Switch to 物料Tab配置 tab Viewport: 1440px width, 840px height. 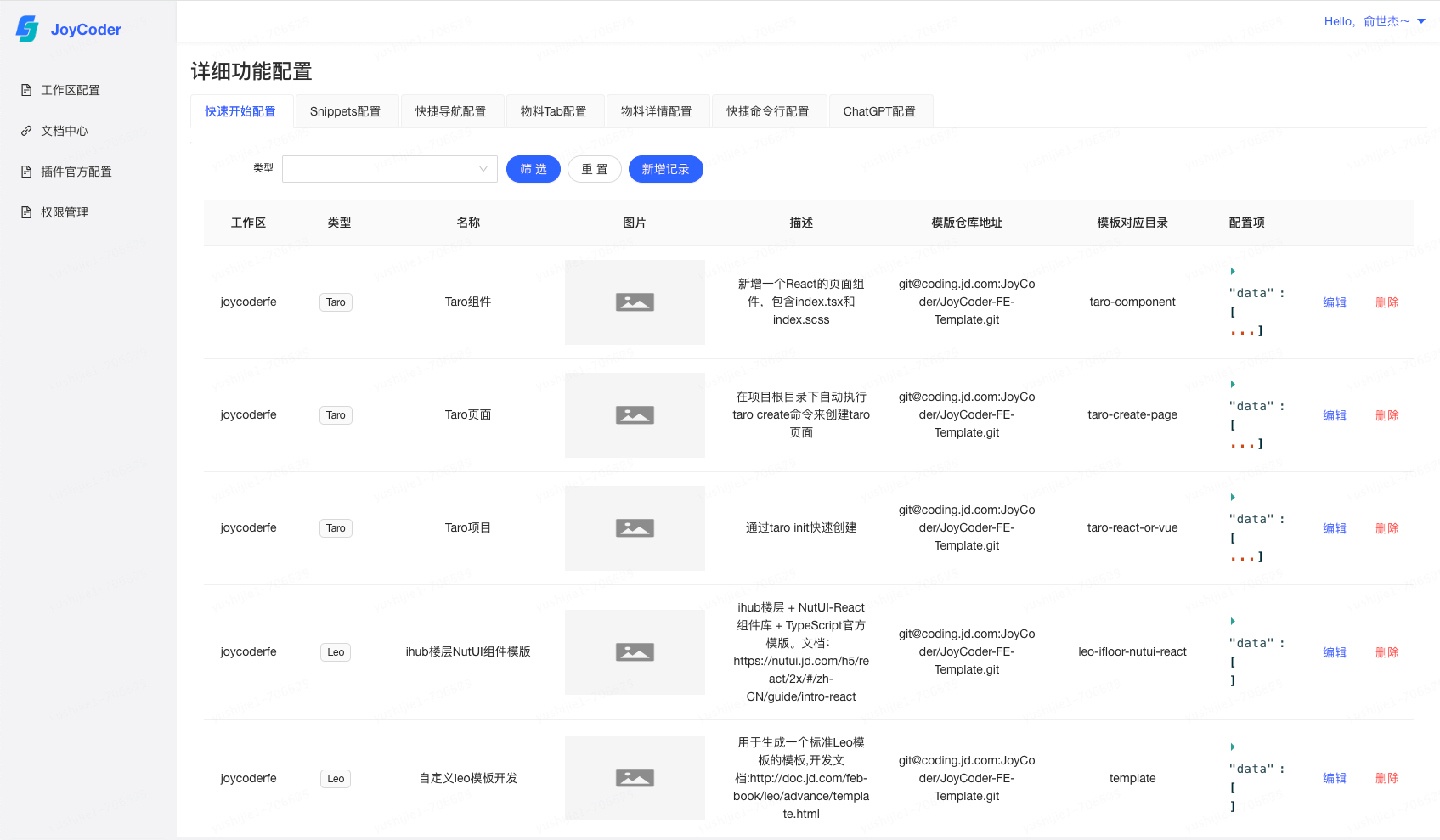(553, 111)
